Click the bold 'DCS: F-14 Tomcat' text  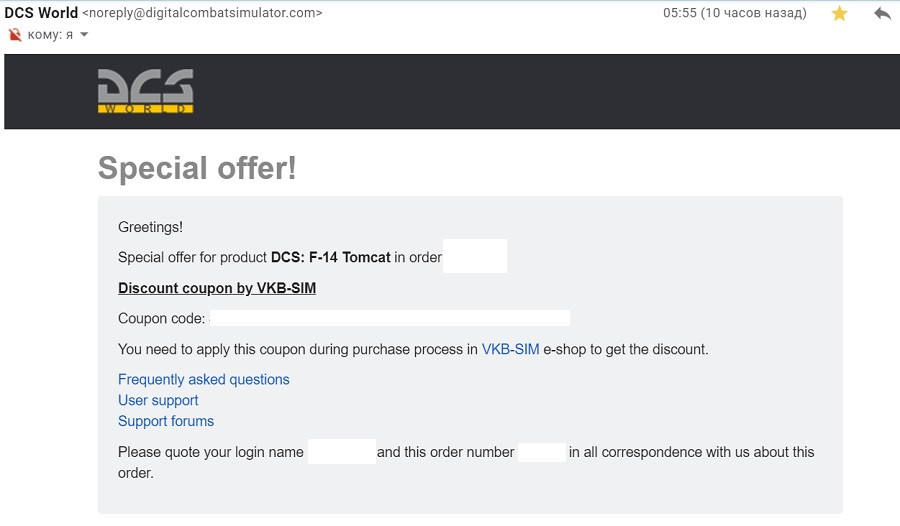331,257
